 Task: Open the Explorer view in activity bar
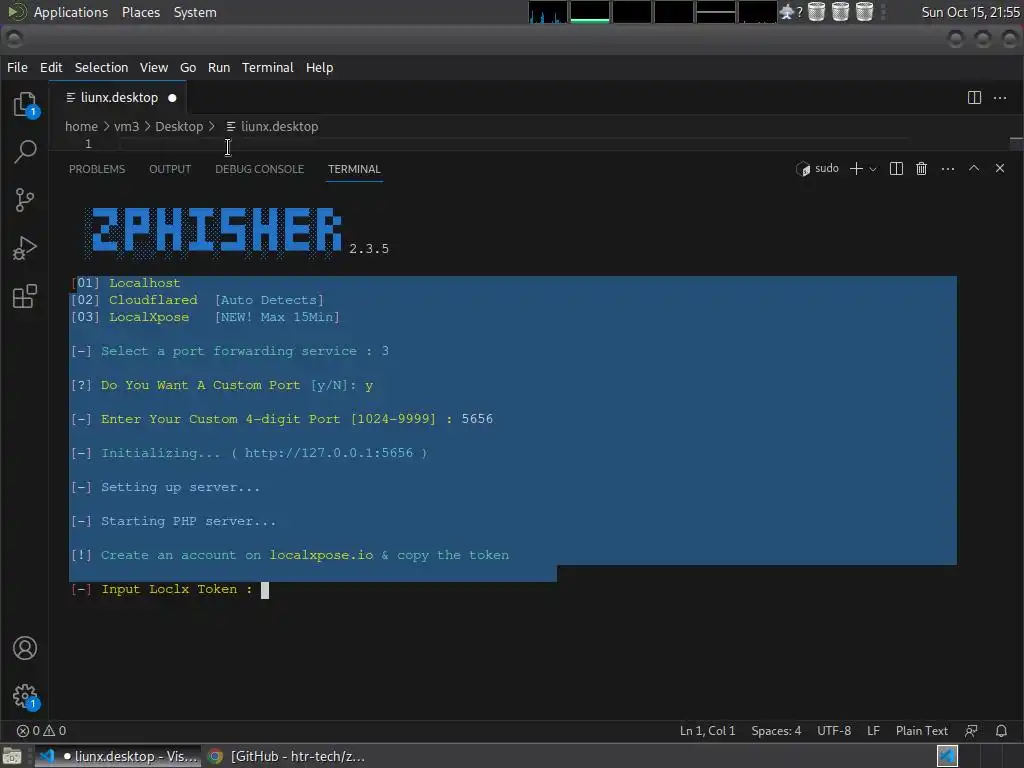tap(25, 104)
